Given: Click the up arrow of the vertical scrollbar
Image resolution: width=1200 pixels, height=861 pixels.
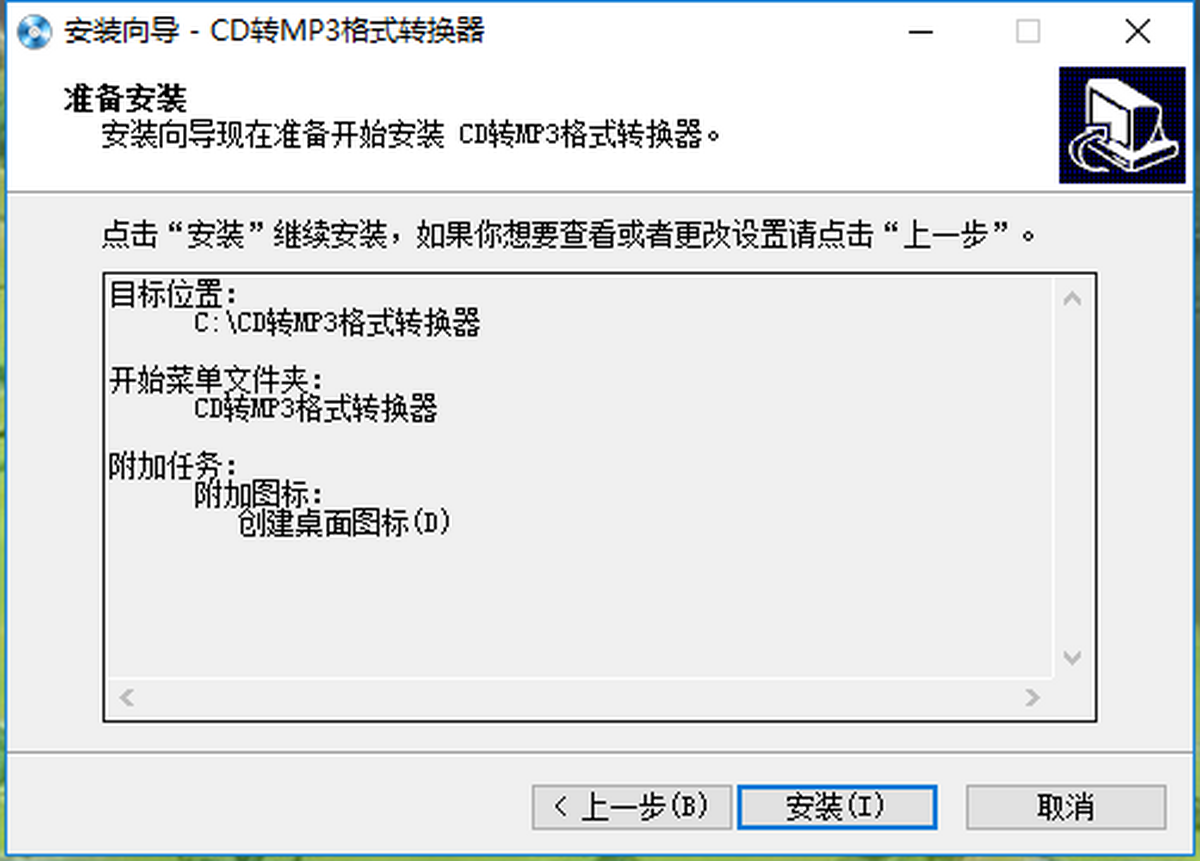Looking at the screenshot, I should tap(1072, 298).
